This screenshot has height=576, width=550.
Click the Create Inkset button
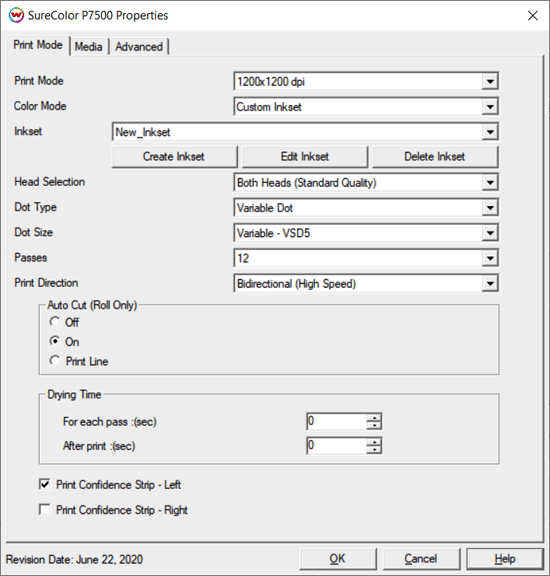pos(174,157)
